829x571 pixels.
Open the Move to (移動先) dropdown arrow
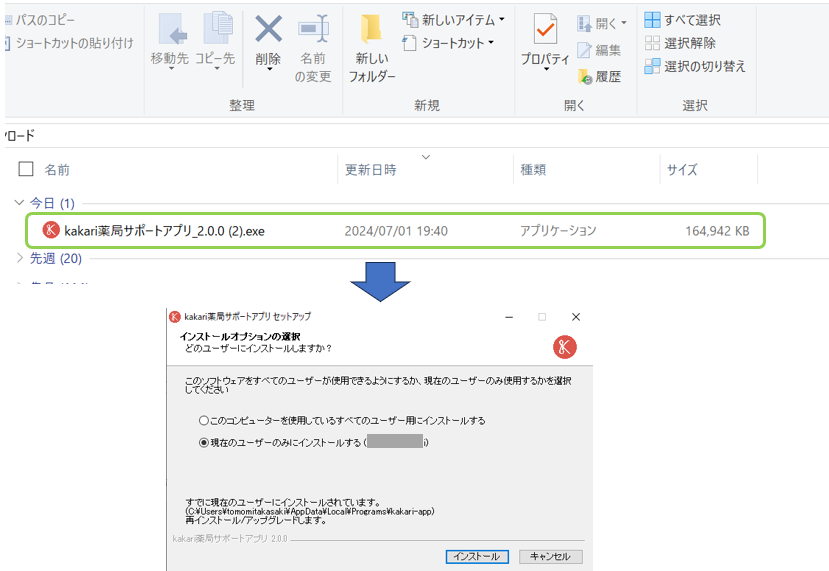click(x=171, y=69)
